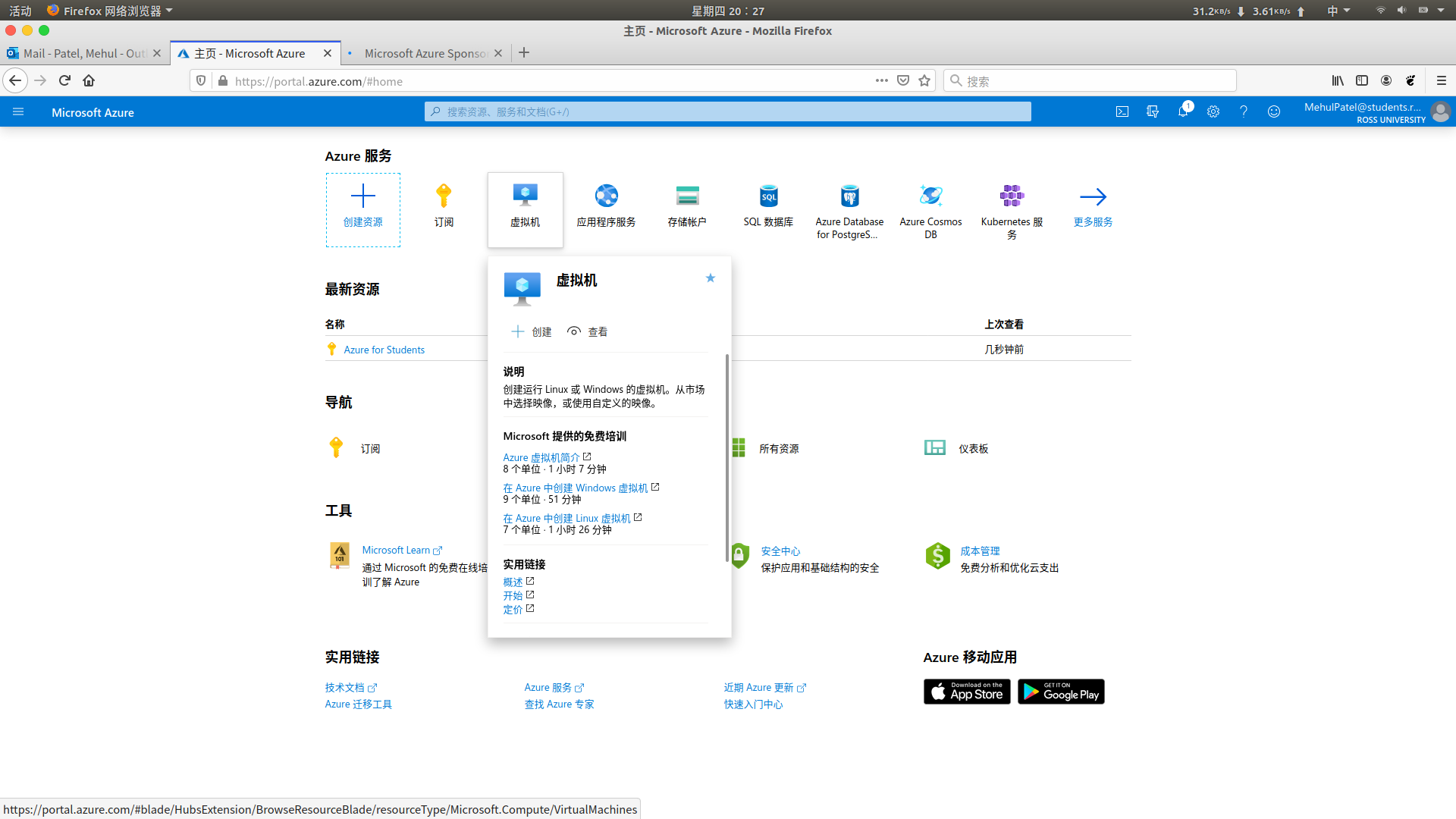
Task: Open 成本管理 tool link
Action: pyautogui.click(x=980, y=551)
